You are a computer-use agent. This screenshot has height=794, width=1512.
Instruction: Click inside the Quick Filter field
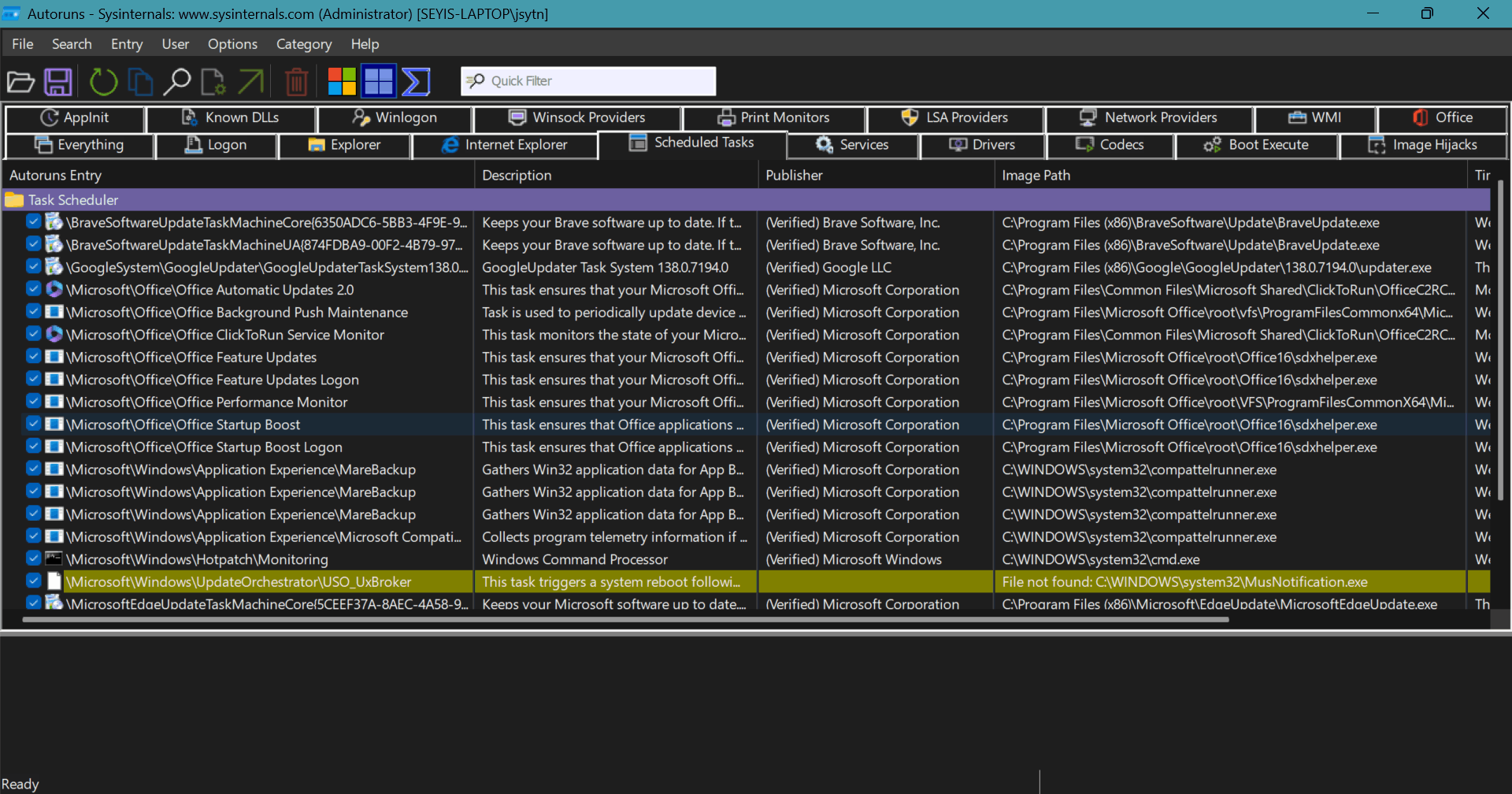click(x=588, y=81)
